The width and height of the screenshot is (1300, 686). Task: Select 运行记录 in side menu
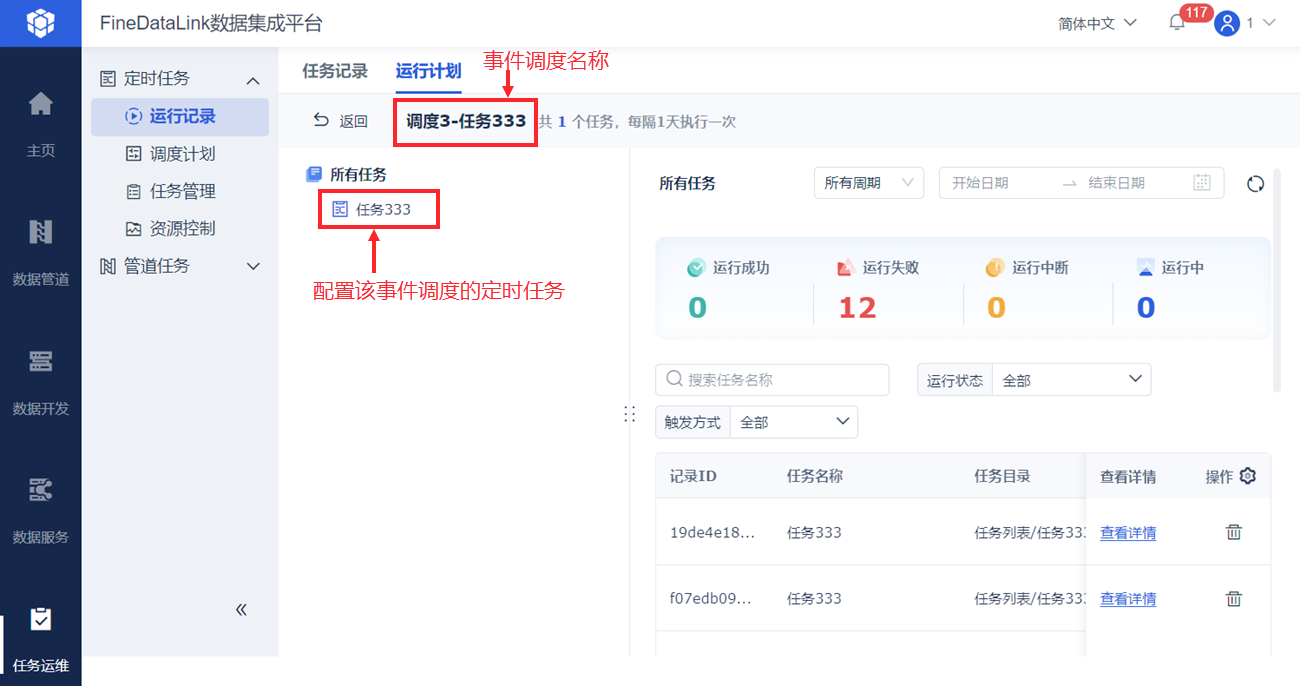(x=180, y=116)
